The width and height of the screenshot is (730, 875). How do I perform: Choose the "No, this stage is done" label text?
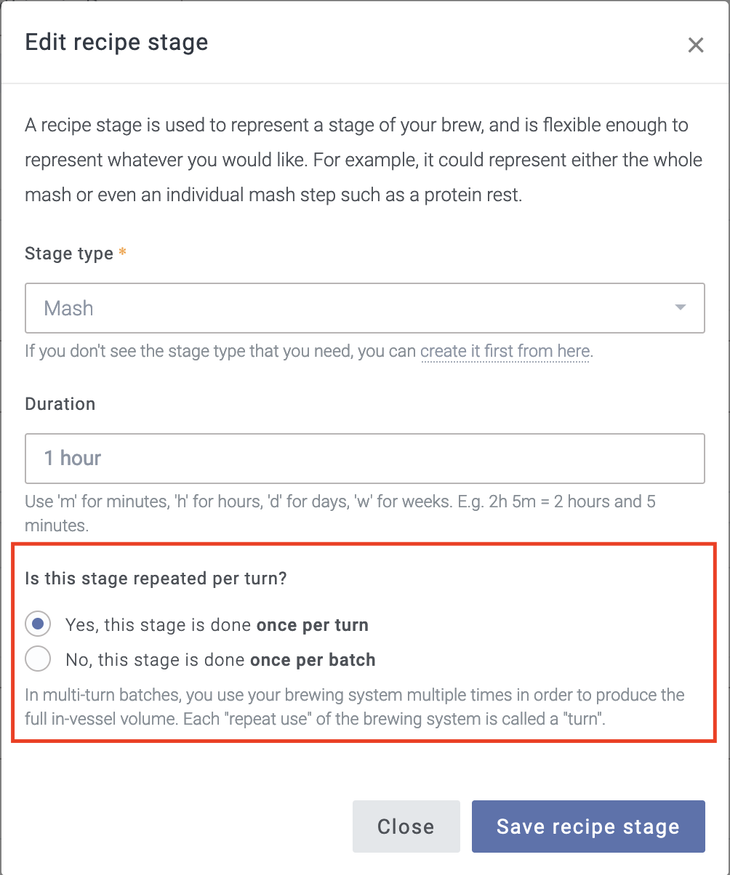tap(155, 660)
